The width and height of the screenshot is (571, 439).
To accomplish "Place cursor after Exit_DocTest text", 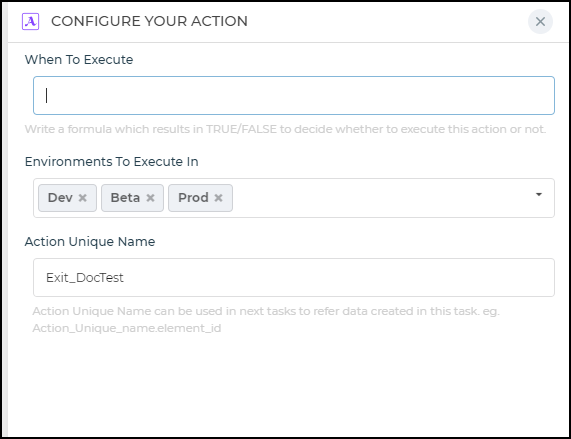I will tap(124, 278).
